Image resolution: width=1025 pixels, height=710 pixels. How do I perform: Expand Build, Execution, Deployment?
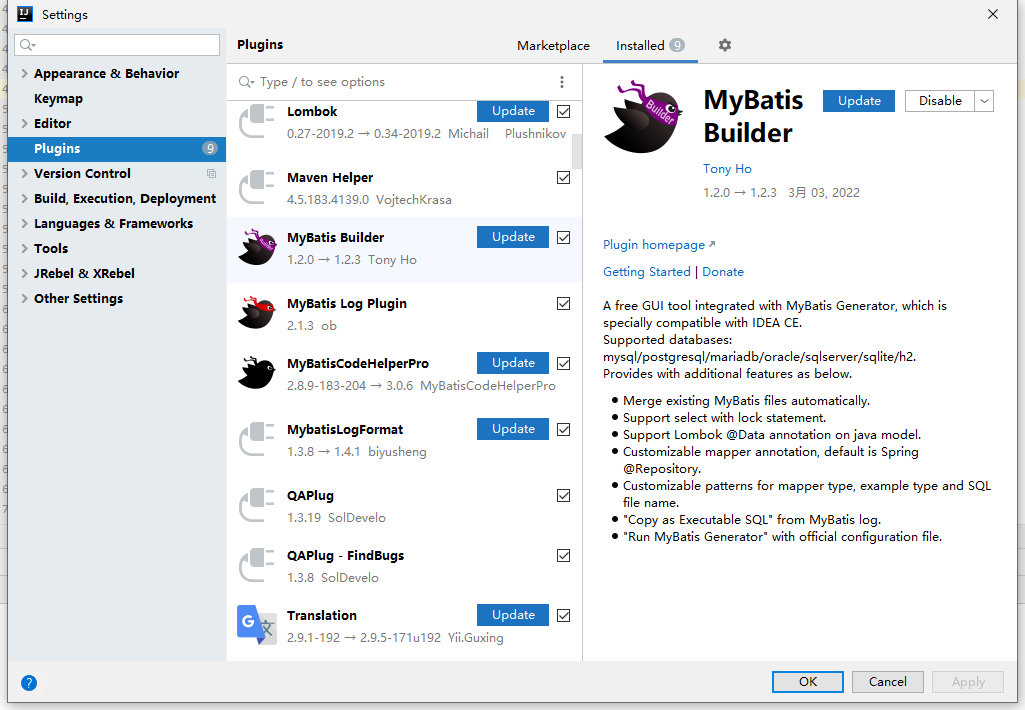(x=24, y=198)
